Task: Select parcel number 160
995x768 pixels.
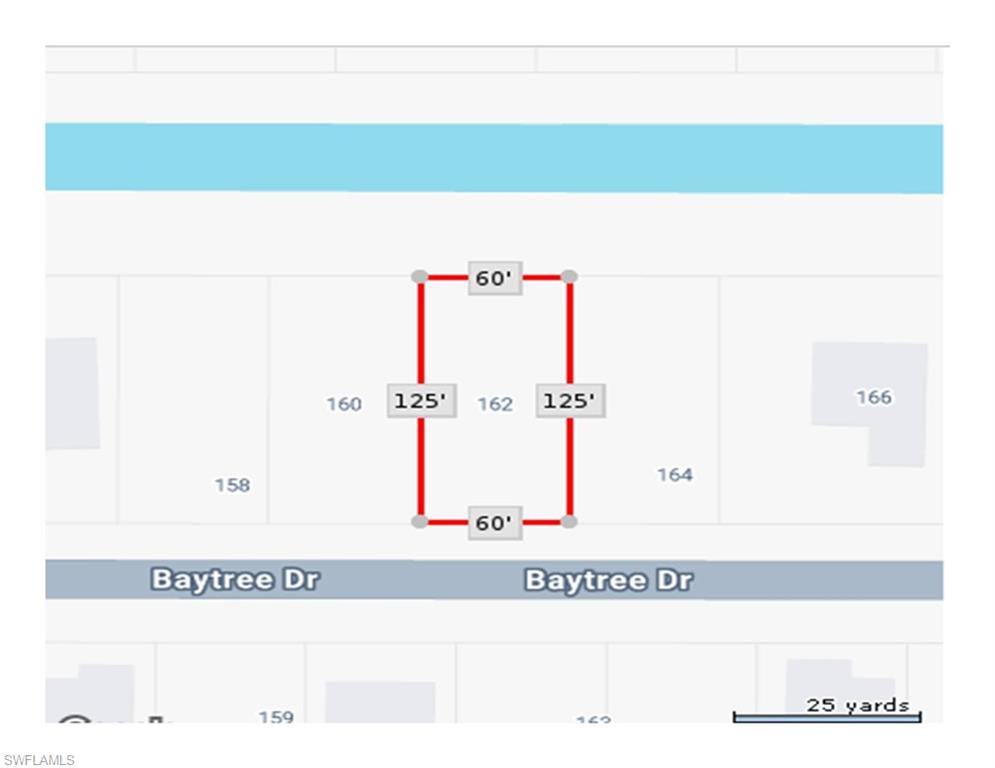Action: [x=343, y=404]
